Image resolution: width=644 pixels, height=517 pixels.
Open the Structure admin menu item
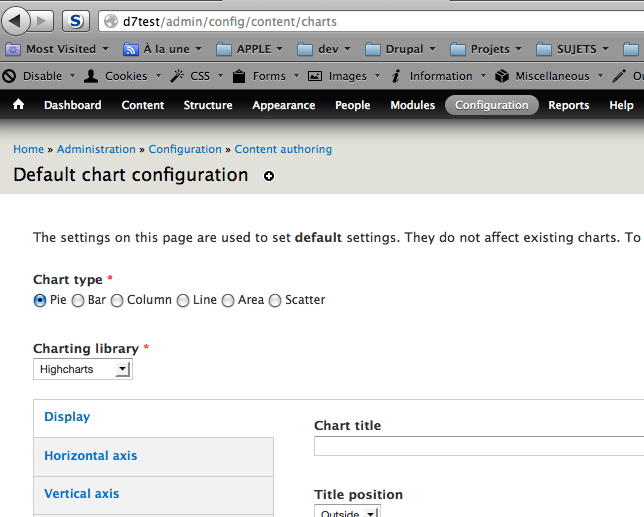(208, 105)
